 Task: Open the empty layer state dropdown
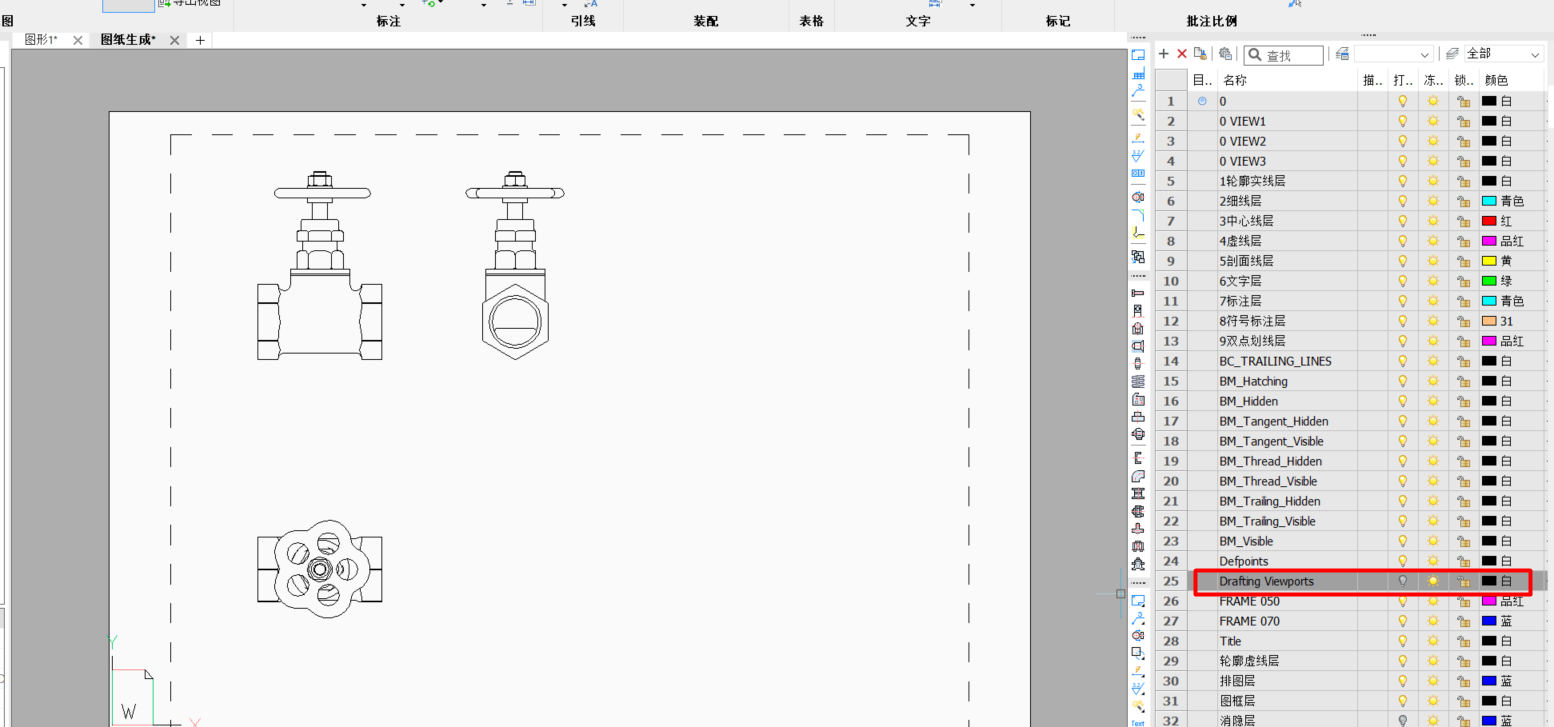point(1394,54)
